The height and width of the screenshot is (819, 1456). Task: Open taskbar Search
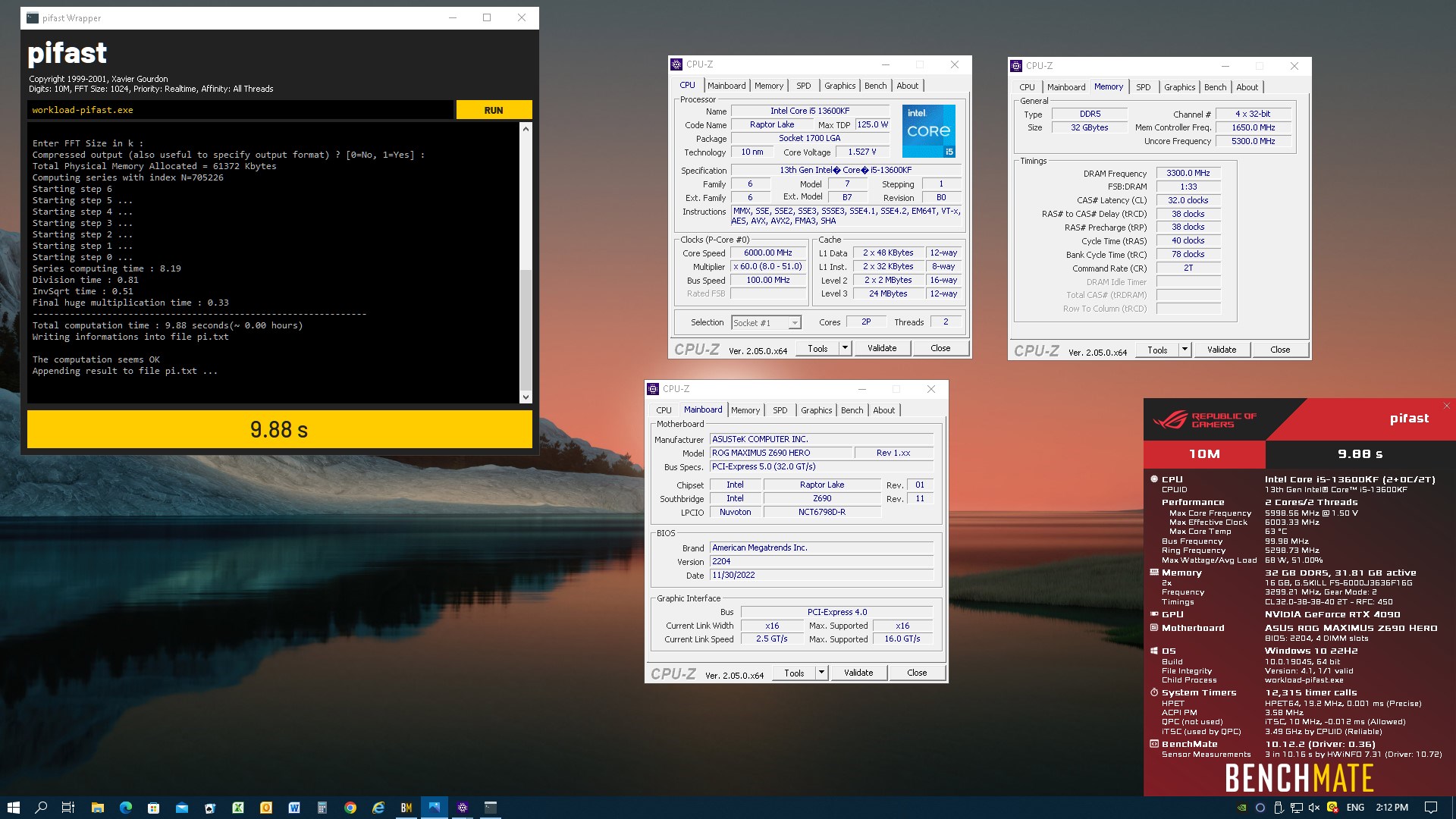[x=41, y=808]
